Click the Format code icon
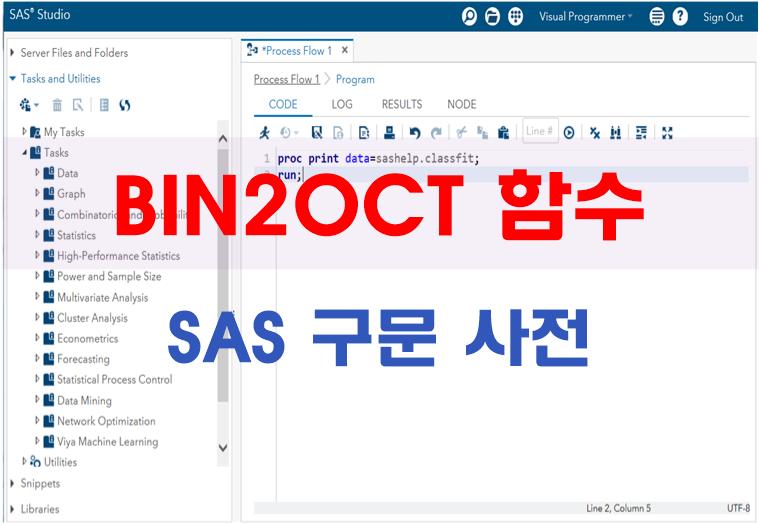This screenshot has width=759, height=524. 641,132
